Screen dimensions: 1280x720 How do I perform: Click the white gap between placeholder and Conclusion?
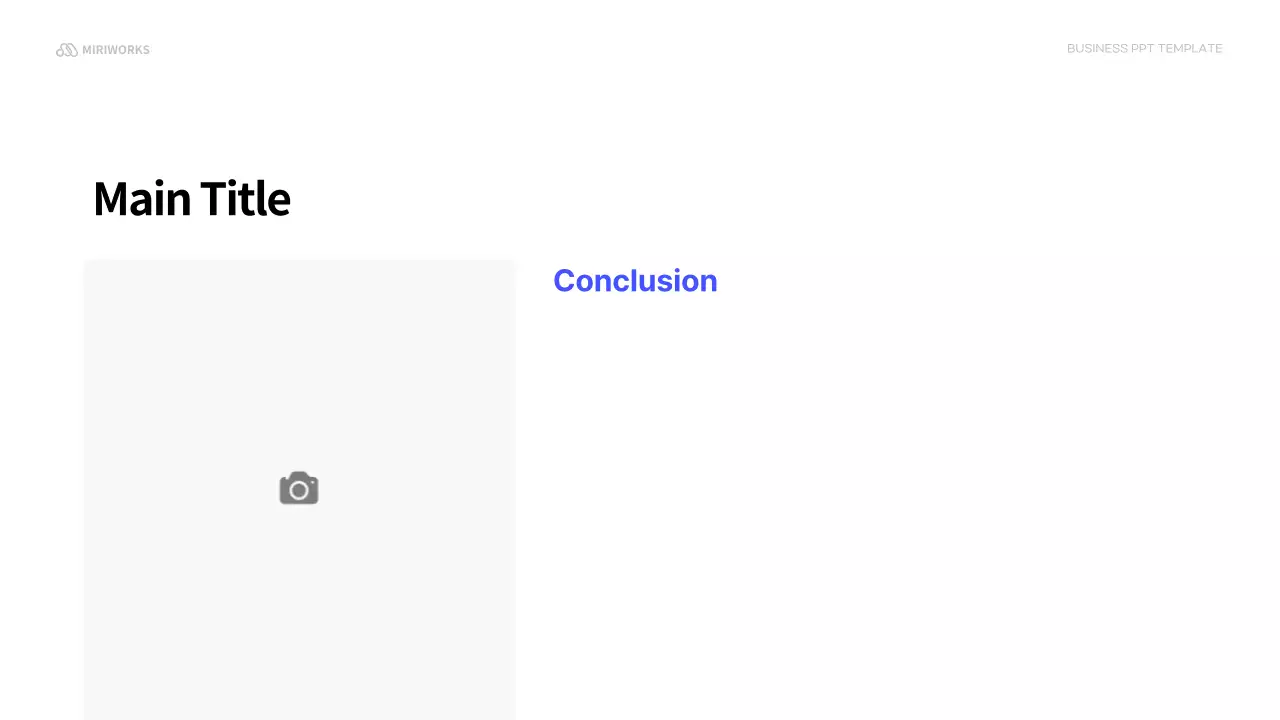point(534,450)
